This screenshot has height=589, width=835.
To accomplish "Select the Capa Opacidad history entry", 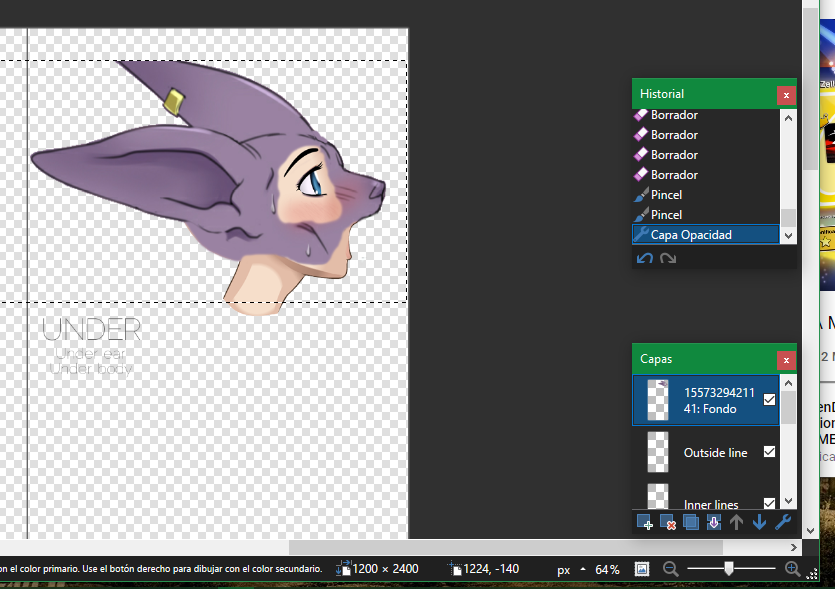I will (x=691, y=235).
